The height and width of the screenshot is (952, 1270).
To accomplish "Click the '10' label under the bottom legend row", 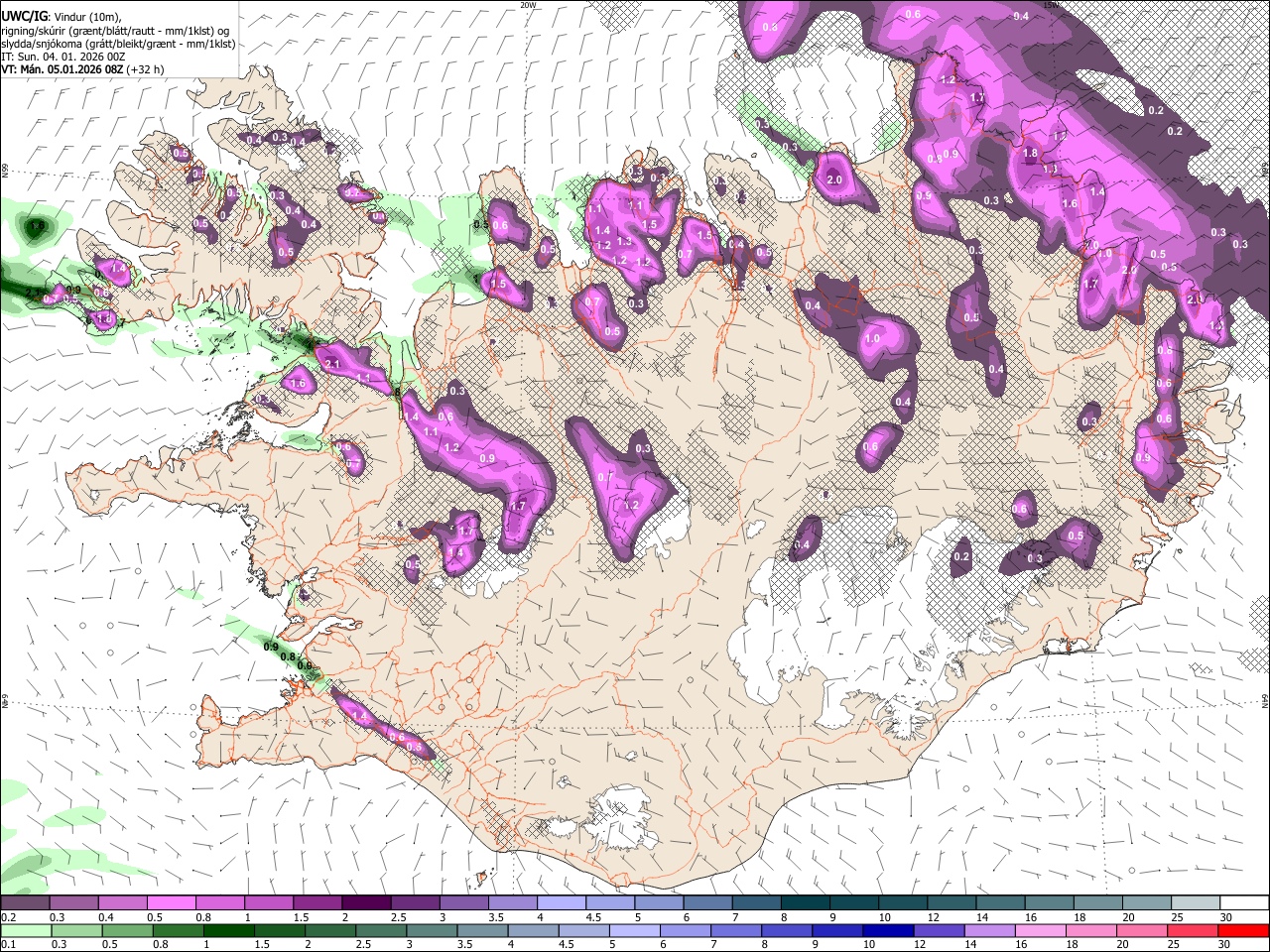I will (x=868, y=945).
